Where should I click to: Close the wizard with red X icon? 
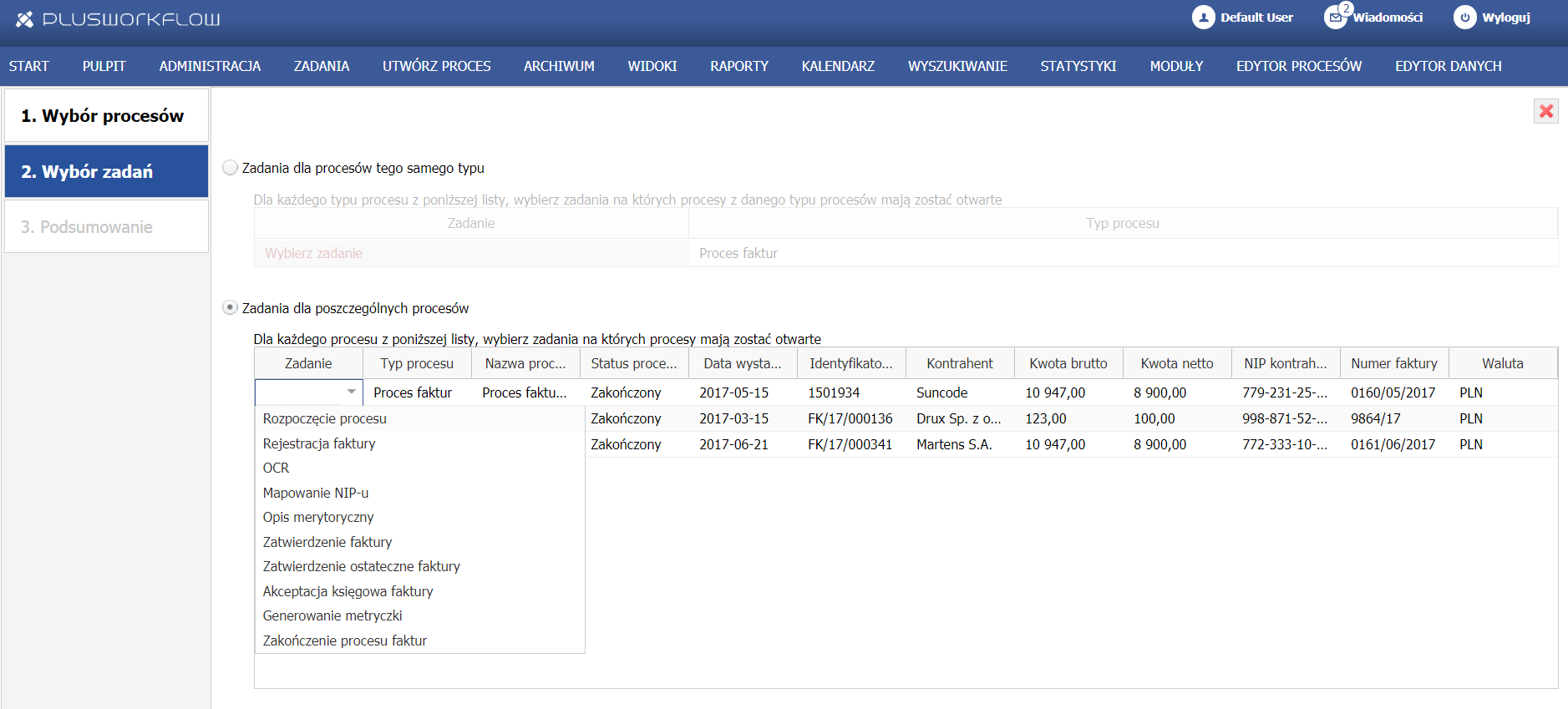tap(1545, 111)
